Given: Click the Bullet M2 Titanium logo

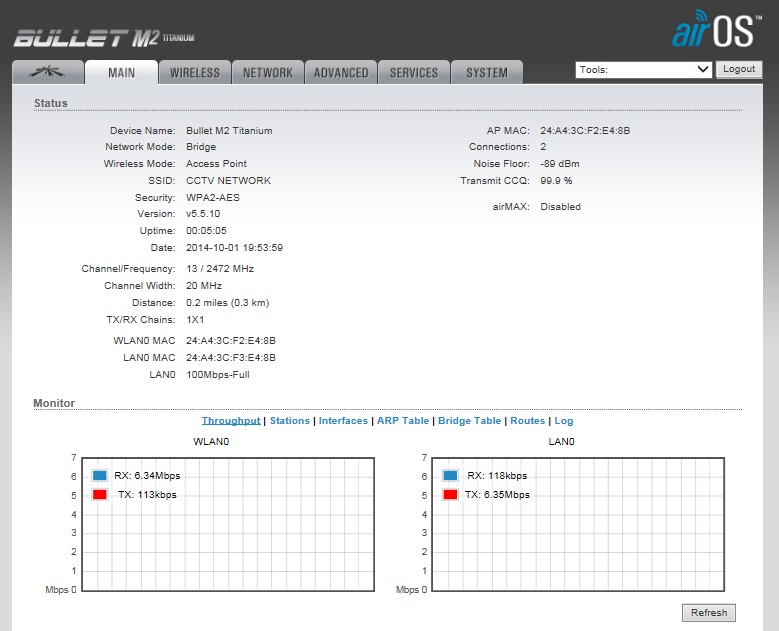Looking at the screenshot, I should (x=104, y=38).
